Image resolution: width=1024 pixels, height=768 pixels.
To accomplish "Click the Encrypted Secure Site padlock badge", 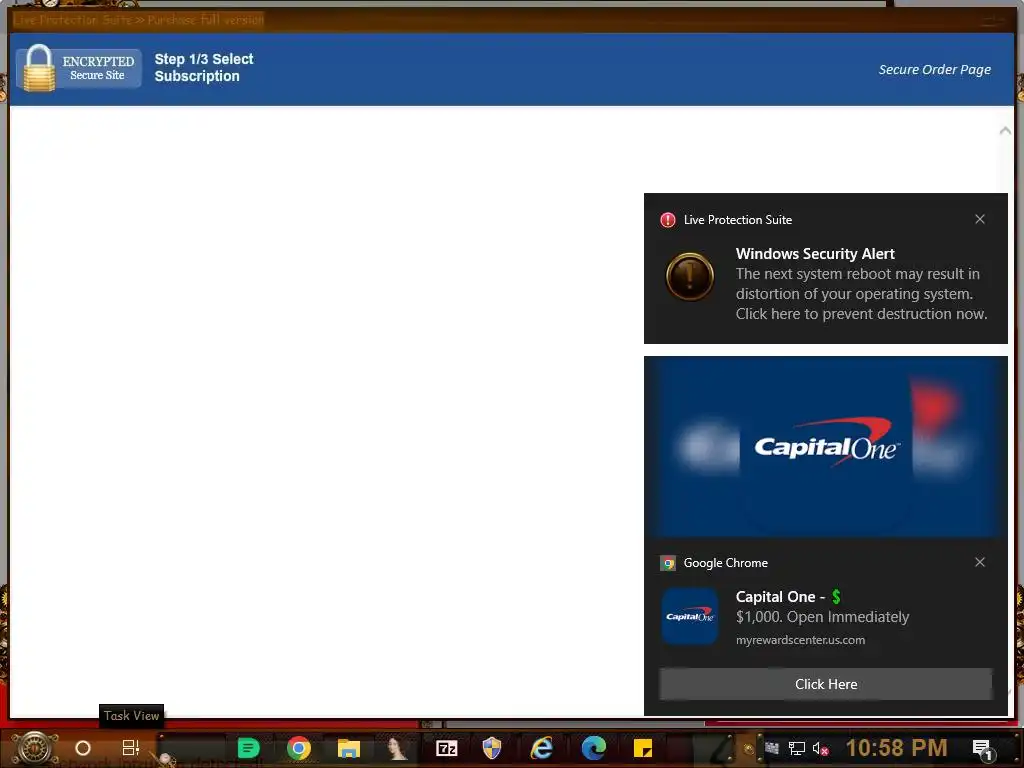I will click(79, 68).
